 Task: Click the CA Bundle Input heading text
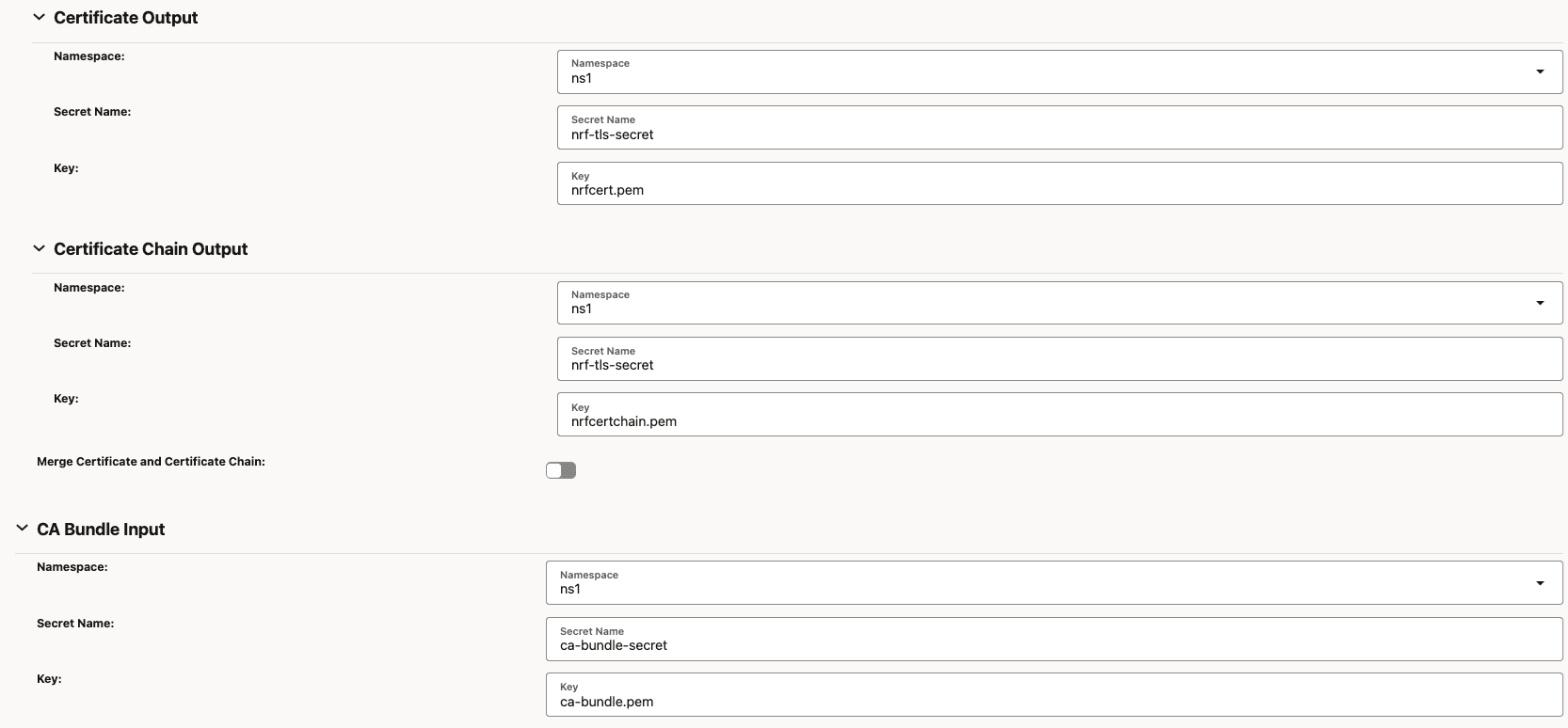point(101,530)
